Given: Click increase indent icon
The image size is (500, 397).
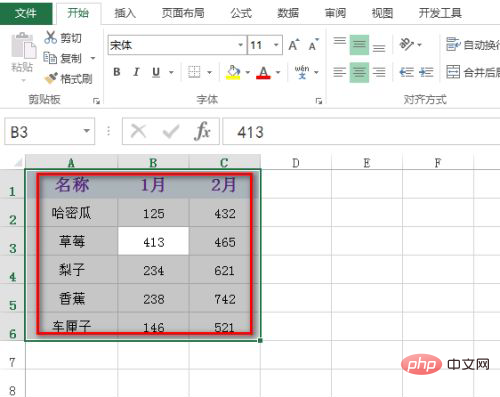Looking at the screenshot, I should coord(426,72).
